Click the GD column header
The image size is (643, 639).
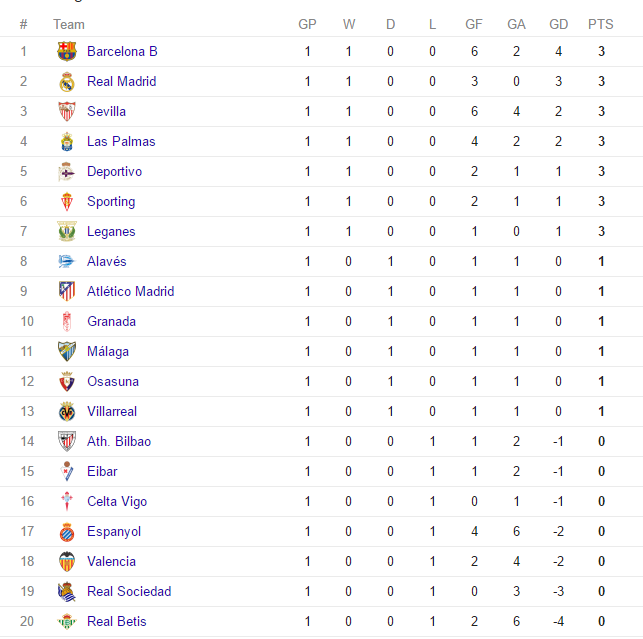click(x=559, y=24)
